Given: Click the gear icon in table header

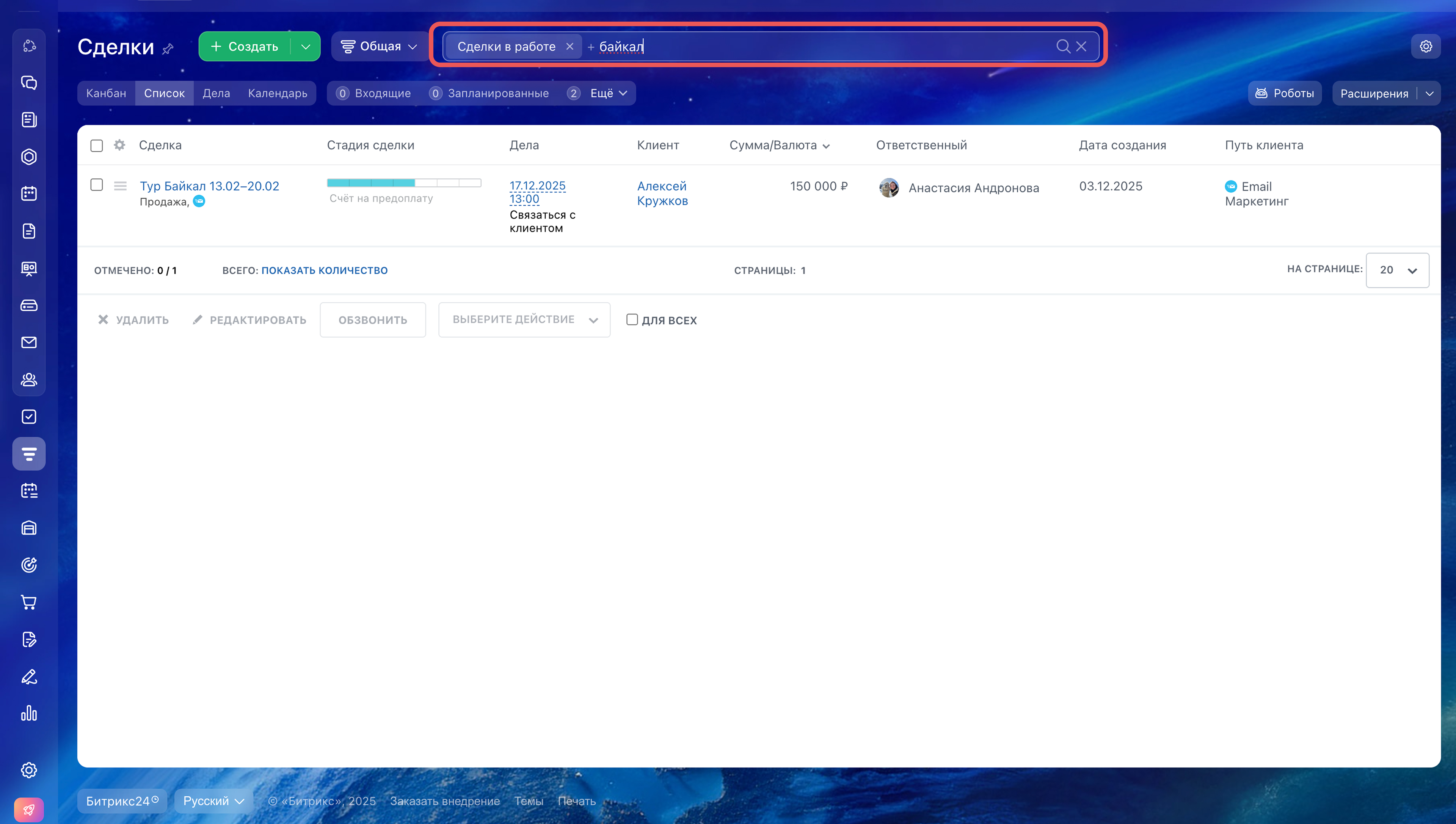Looking at the screenshot, I should pyautogui.click(x=119, y=145).
